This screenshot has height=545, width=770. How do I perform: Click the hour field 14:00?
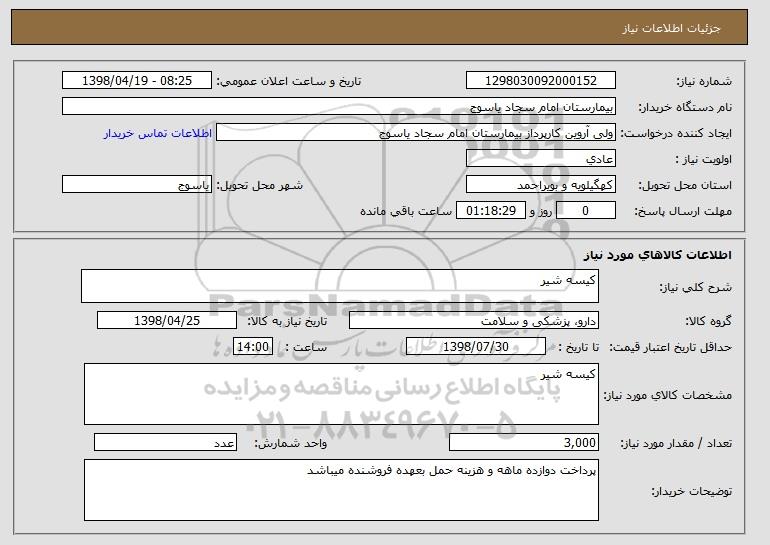click(x=253, y=347)
